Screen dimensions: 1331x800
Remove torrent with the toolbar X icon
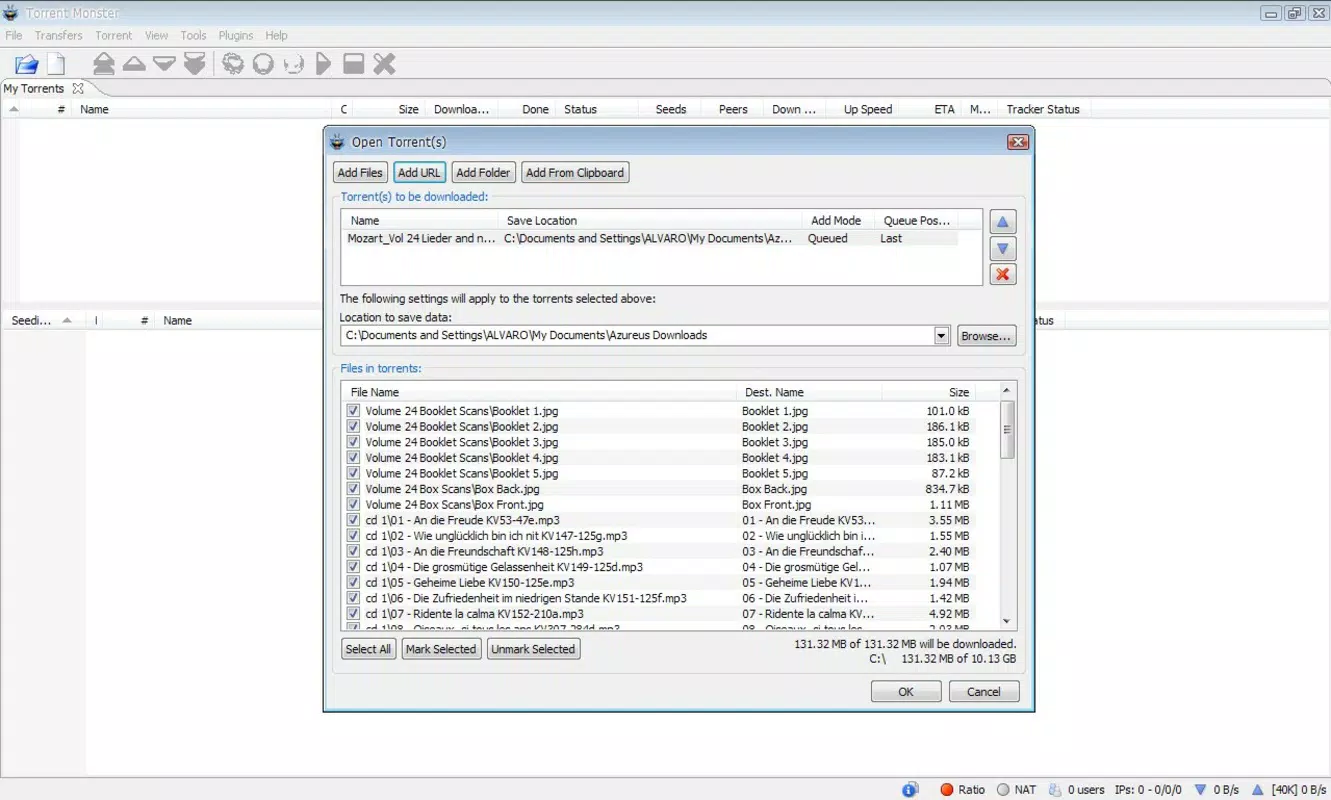(x=384, y=64)
